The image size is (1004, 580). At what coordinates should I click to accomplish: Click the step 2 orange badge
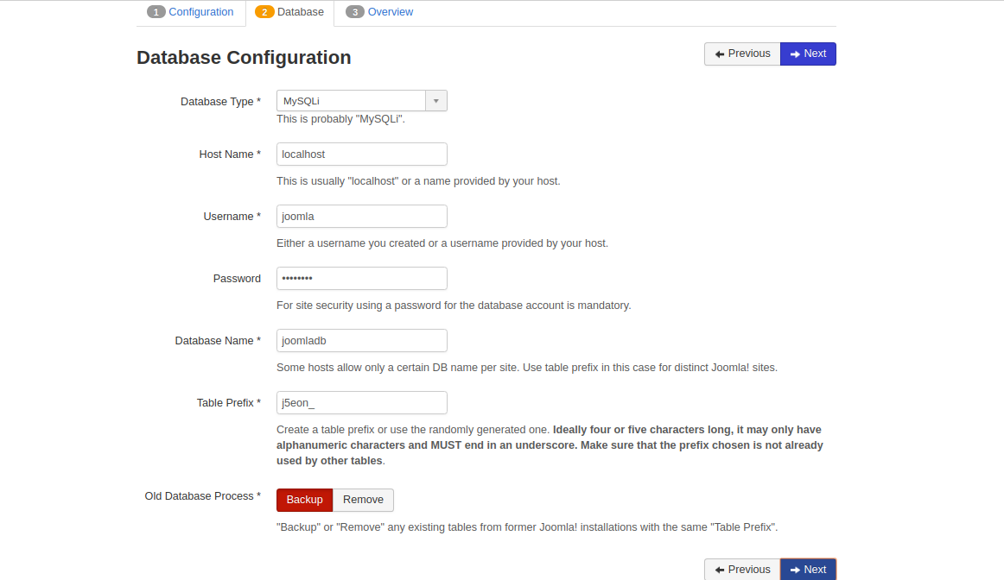[264, 12]
